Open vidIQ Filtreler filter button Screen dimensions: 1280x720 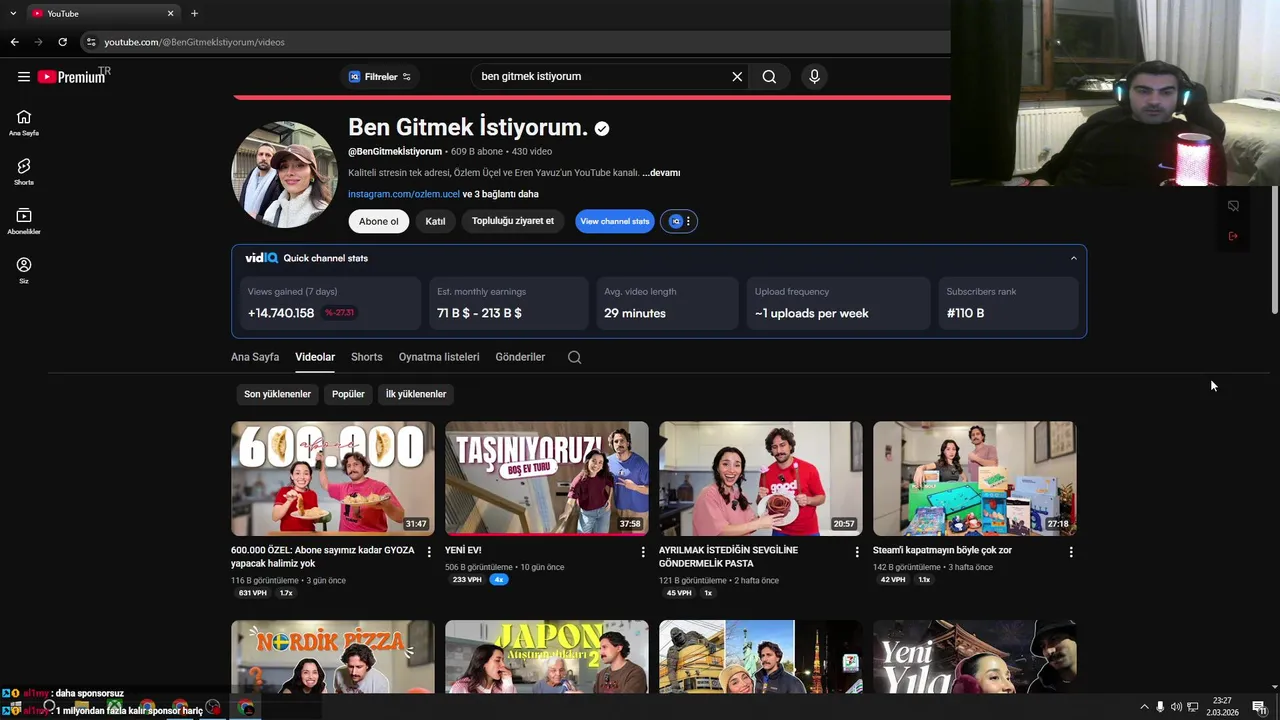(380, 76)
